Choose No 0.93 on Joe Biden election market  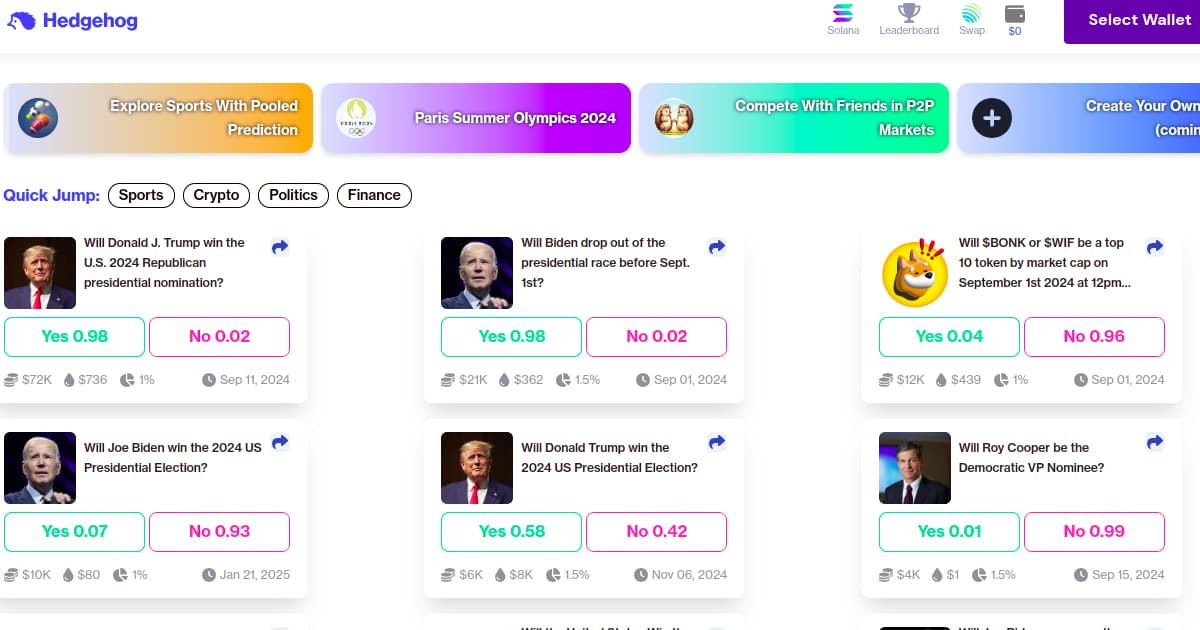[219, 532]
